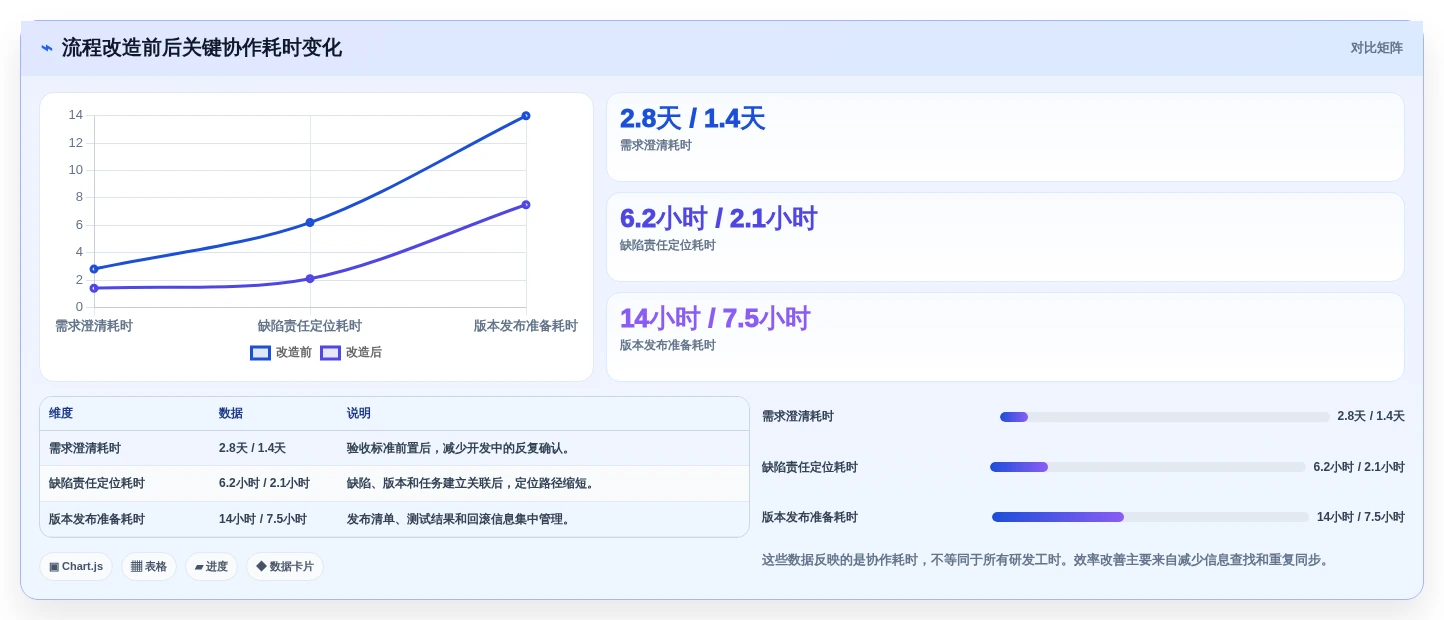1444x620 pixels.
Task: Click 改造前 data point at 需求澄清耗时
Action: [94, 269]
